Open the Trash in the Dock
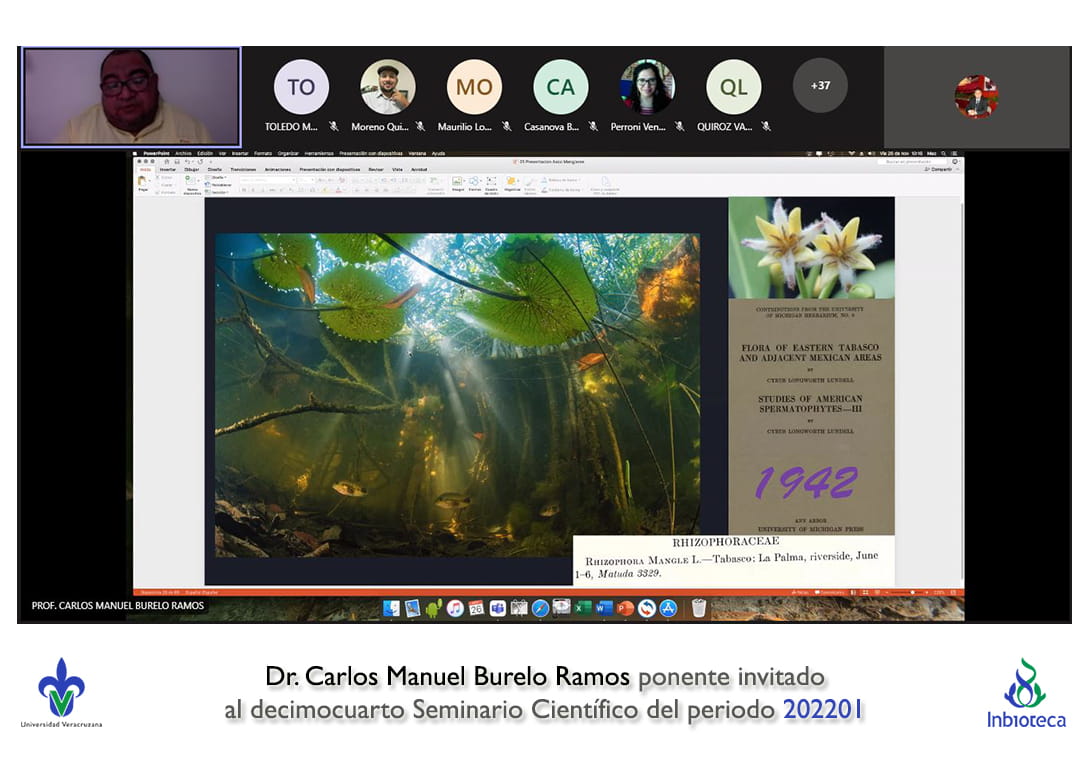 699,608
